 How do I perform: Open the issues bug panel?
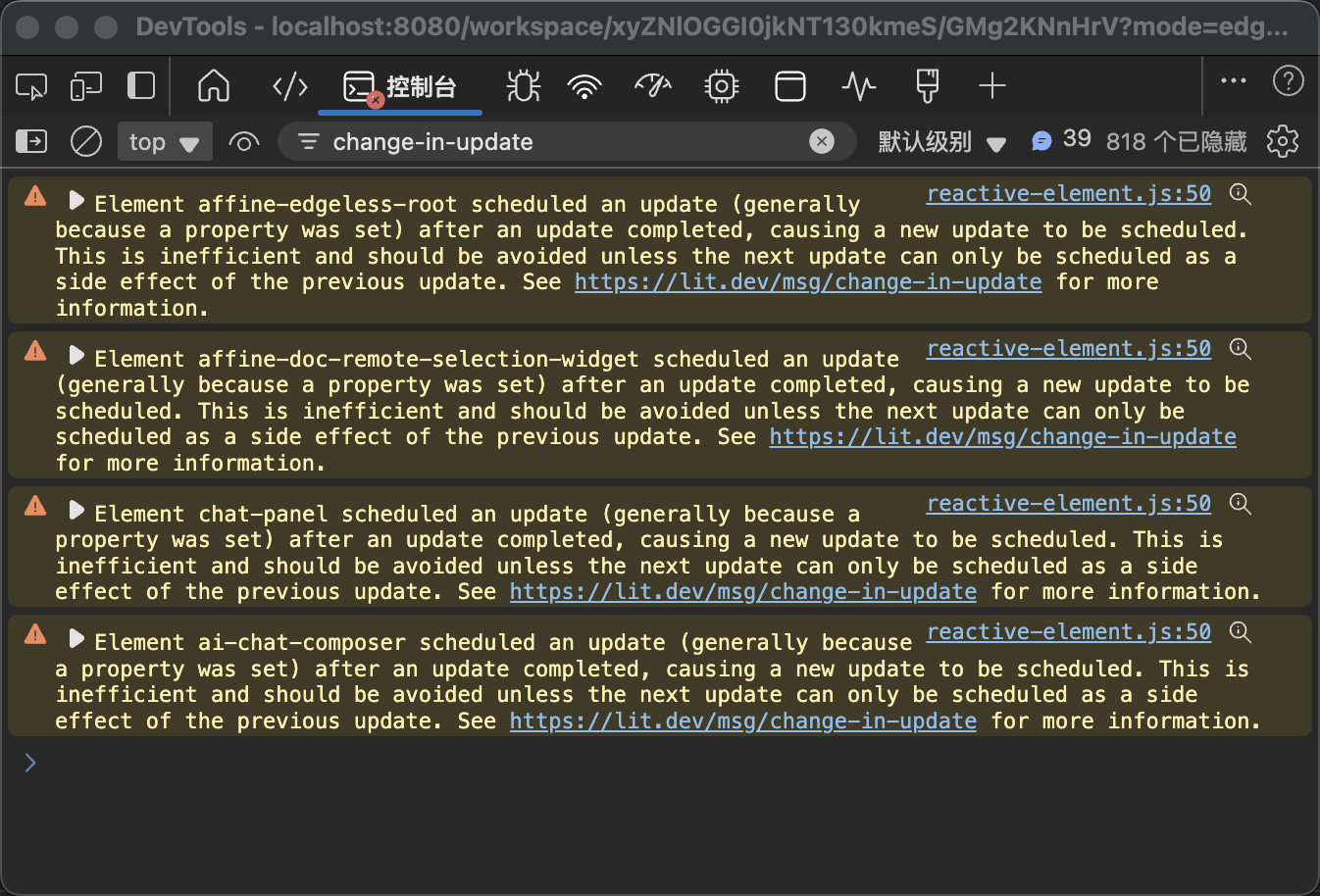(523, 86)
